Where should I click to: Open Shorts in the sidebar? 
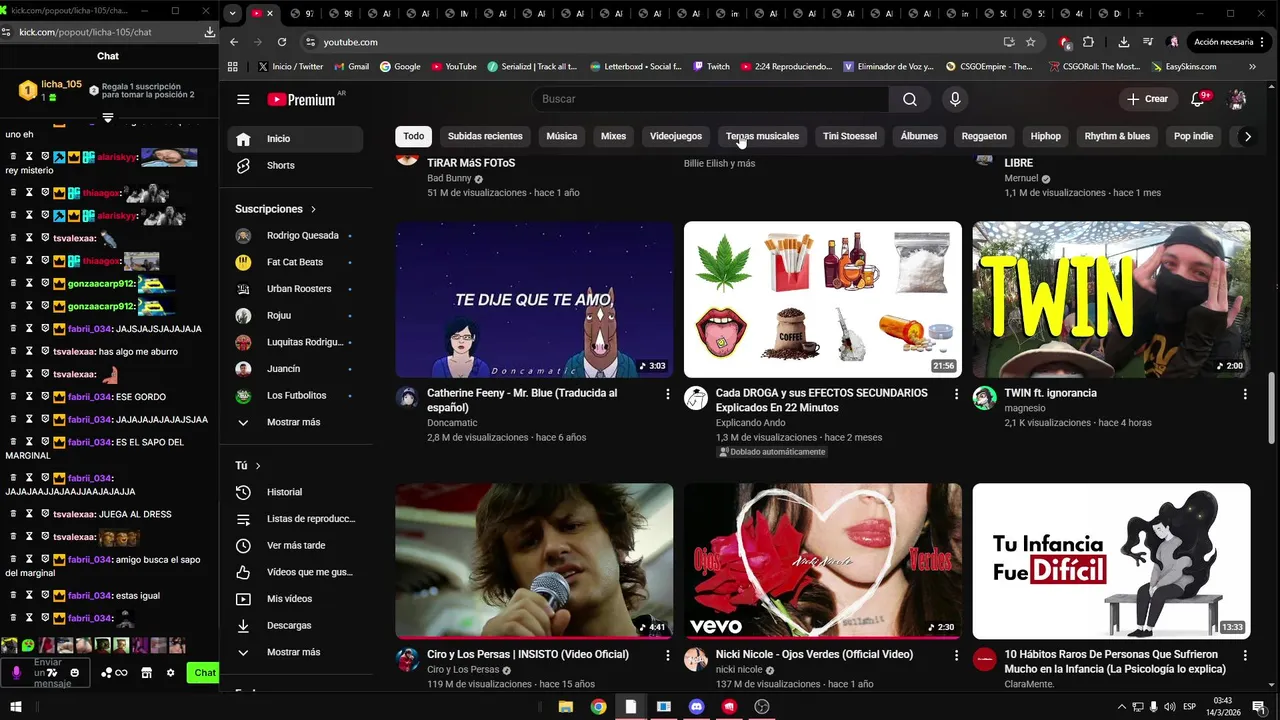click(x=296, y=165)
